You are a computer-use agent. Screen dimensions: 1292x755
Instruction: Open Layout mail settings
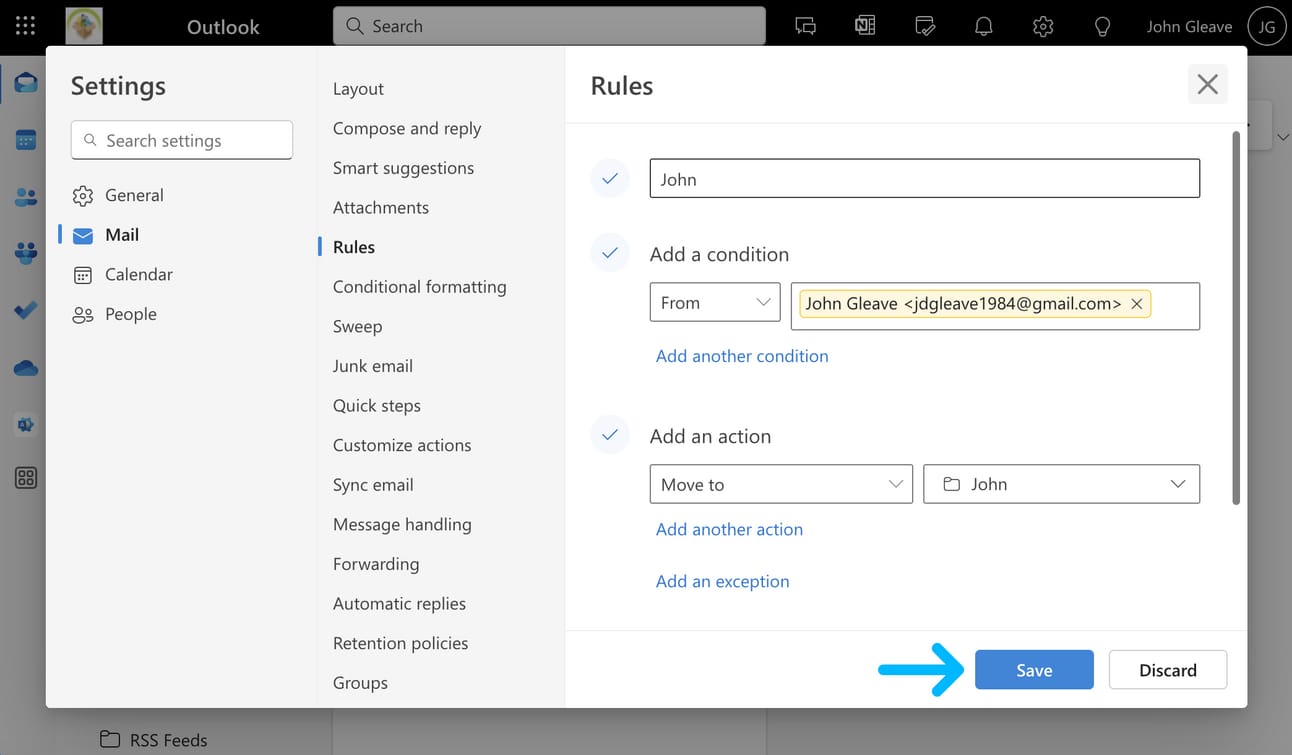[x=358, y=89]
